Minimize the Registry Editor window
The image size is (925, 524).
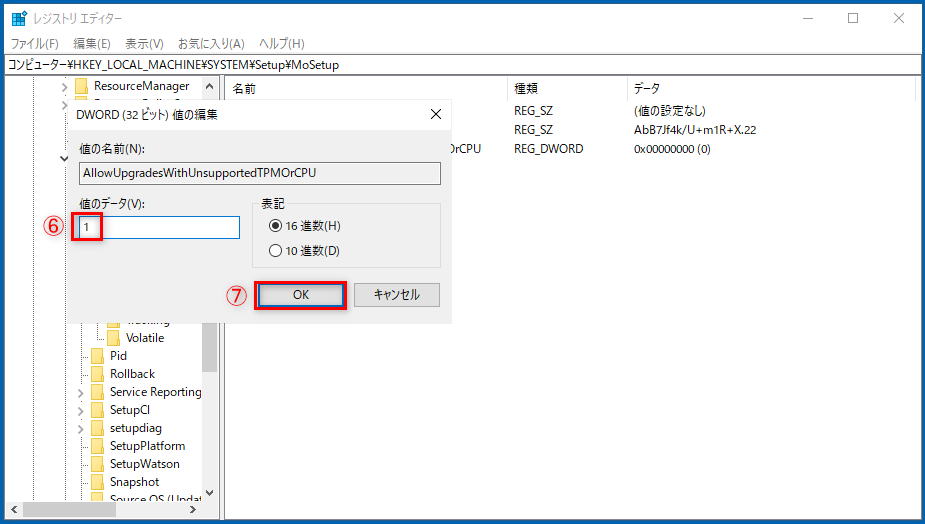click(x=808, y=18)
